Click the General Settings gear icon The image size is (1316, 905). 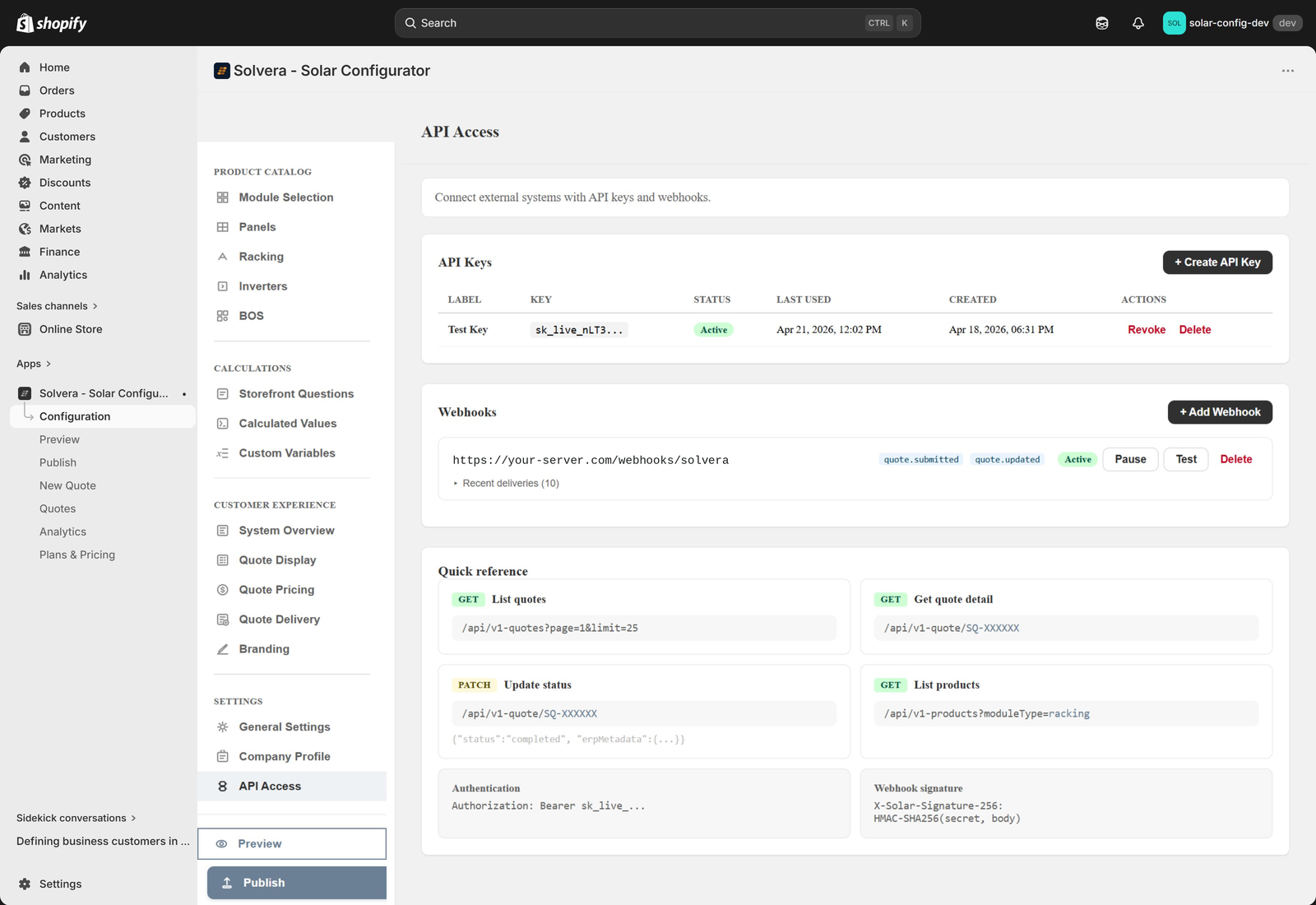222,727
